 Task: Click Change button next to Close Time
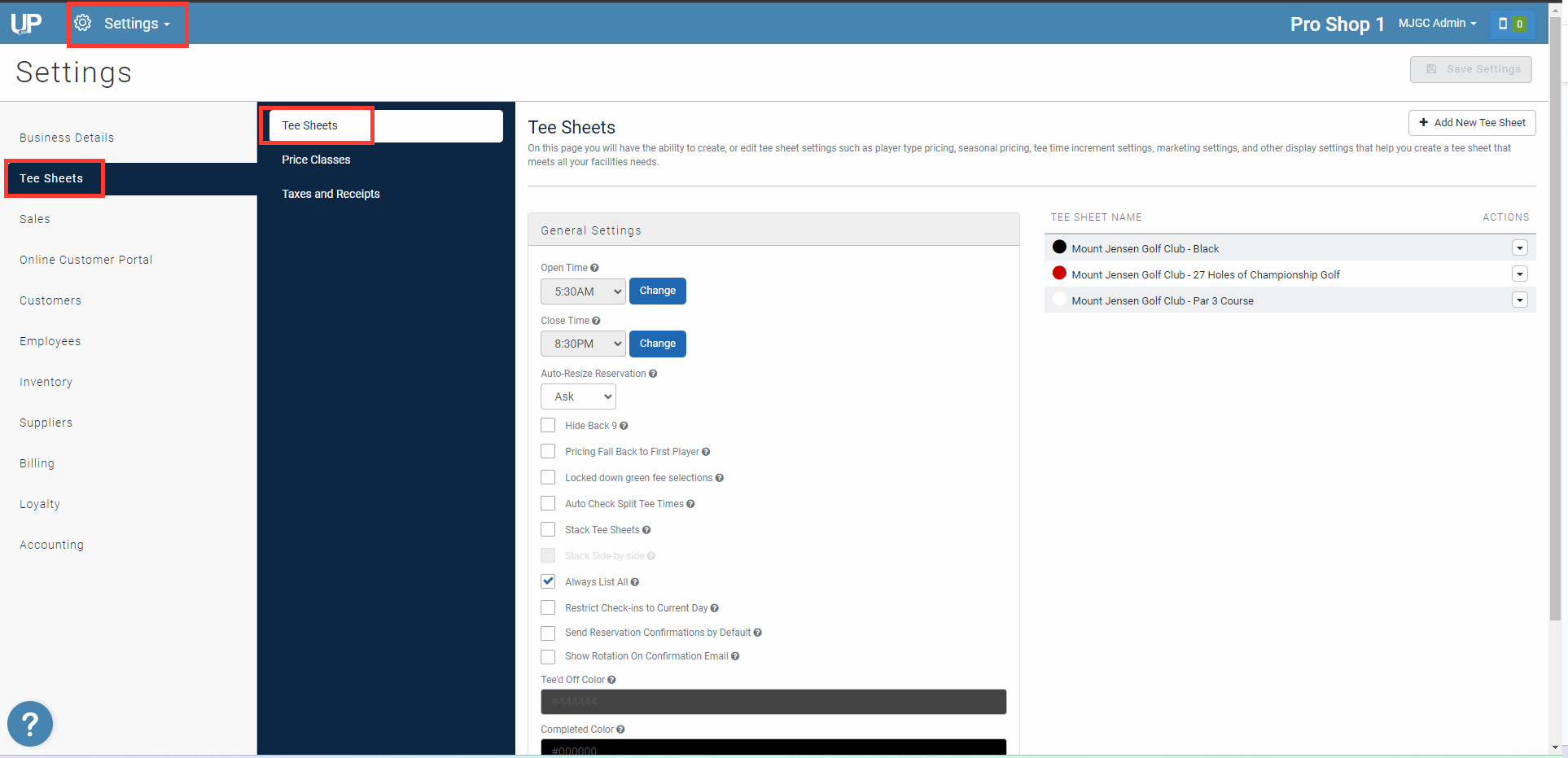pos(657,344)
